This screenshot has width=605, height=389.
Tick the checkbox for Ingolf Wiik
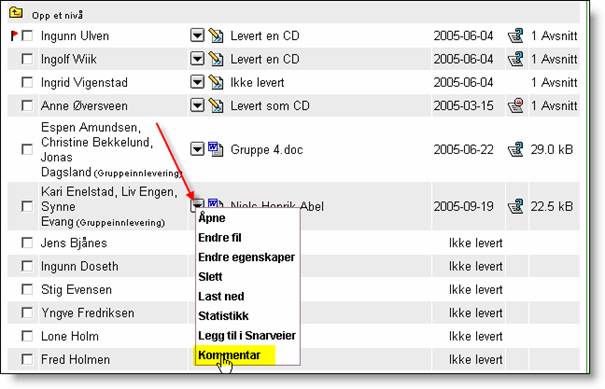[27, 59]
